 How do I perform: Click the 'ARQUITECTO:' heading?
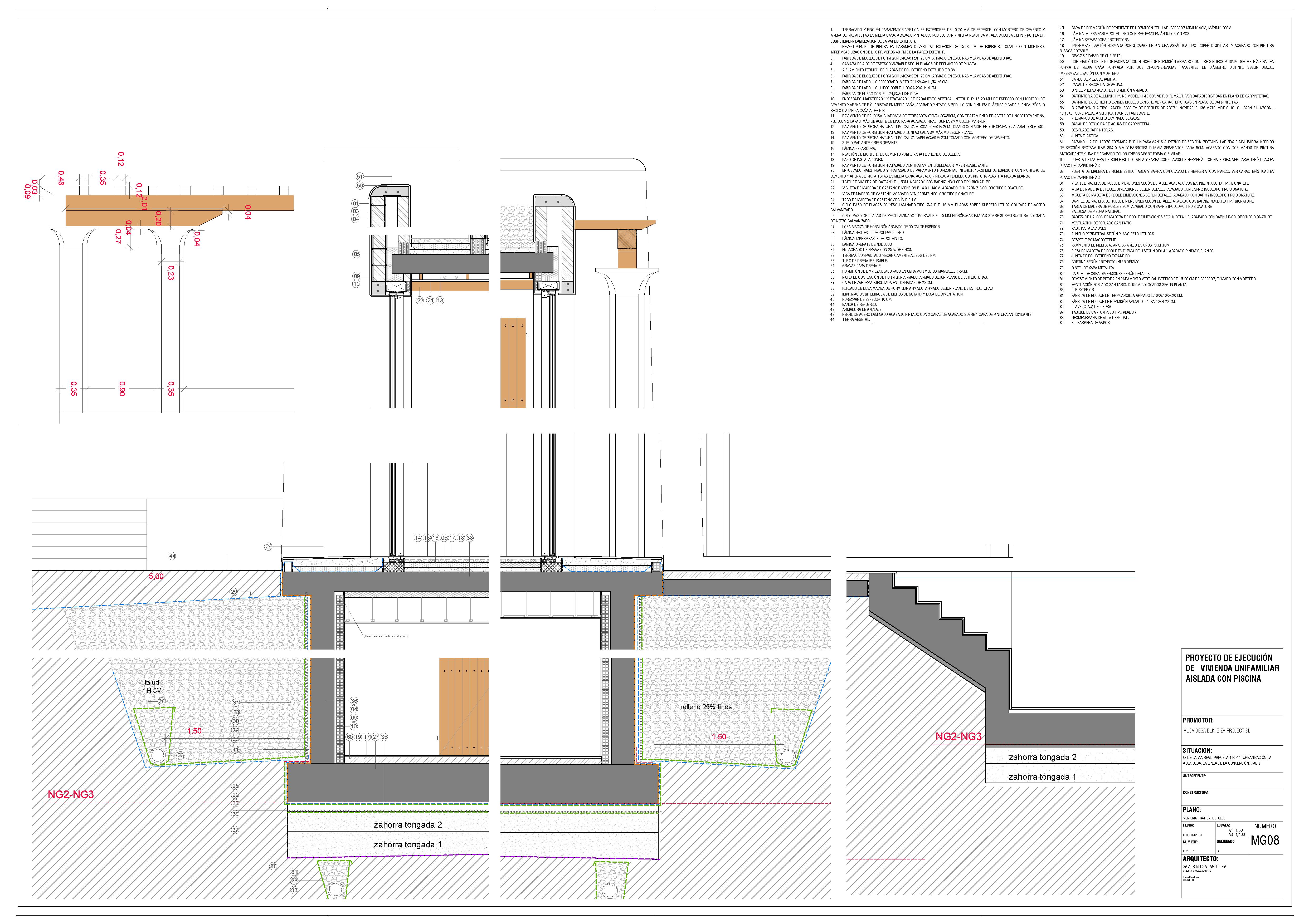1200,858
